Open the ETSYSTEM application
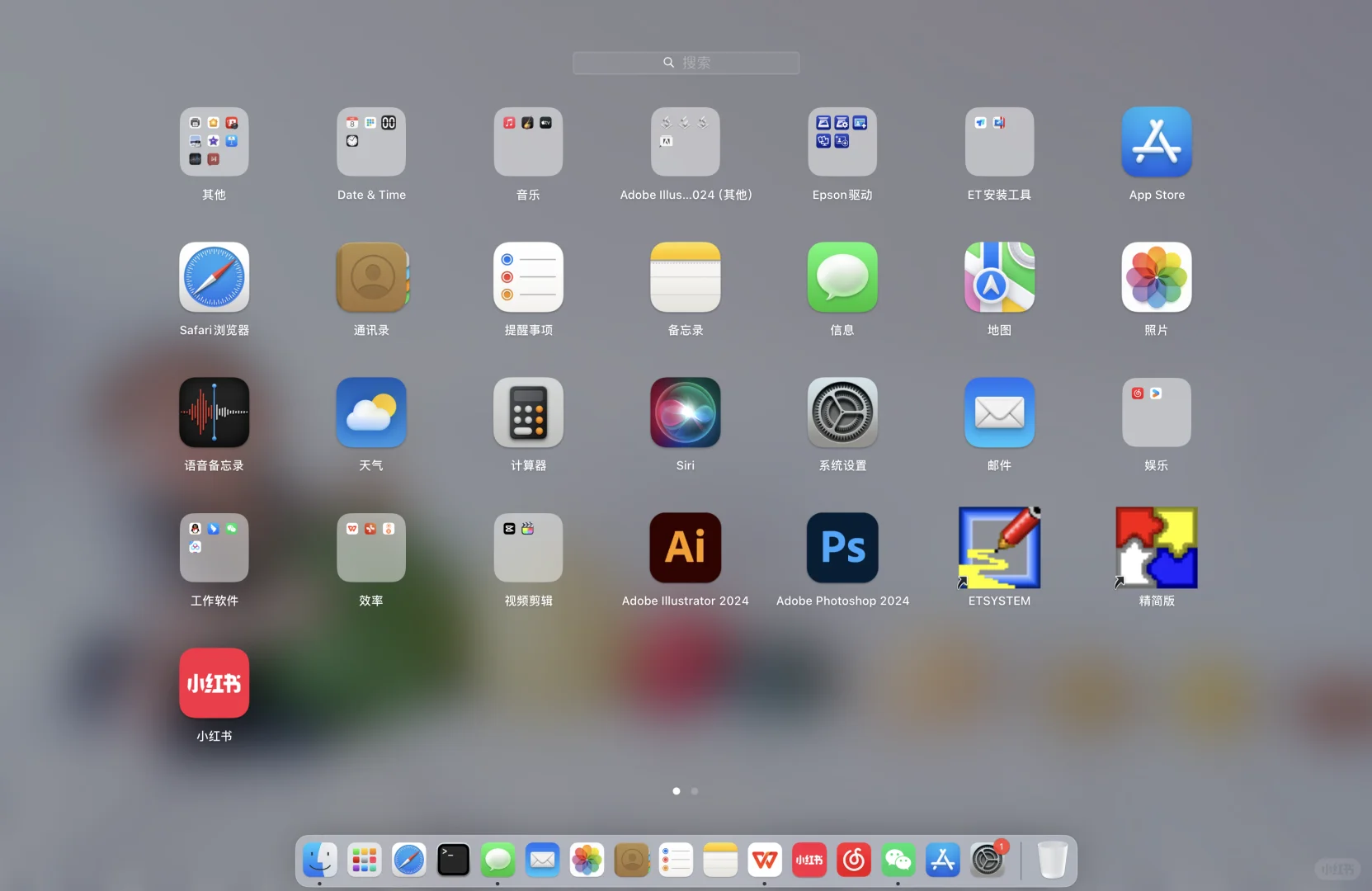1372x891 pixels. pos(998,547)
